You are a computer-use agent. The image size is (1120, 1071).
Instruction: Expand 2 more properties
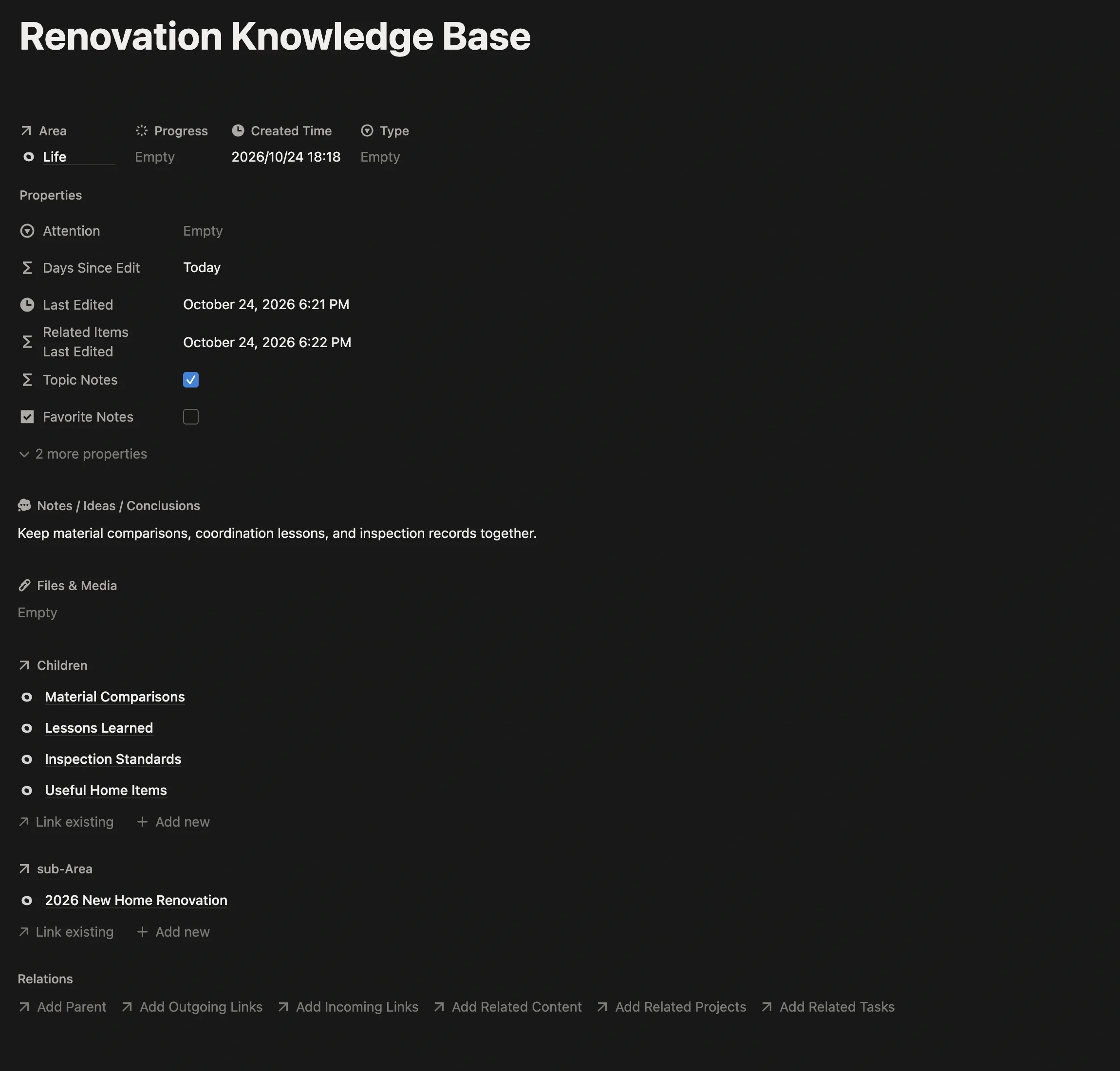coord(83,454)
